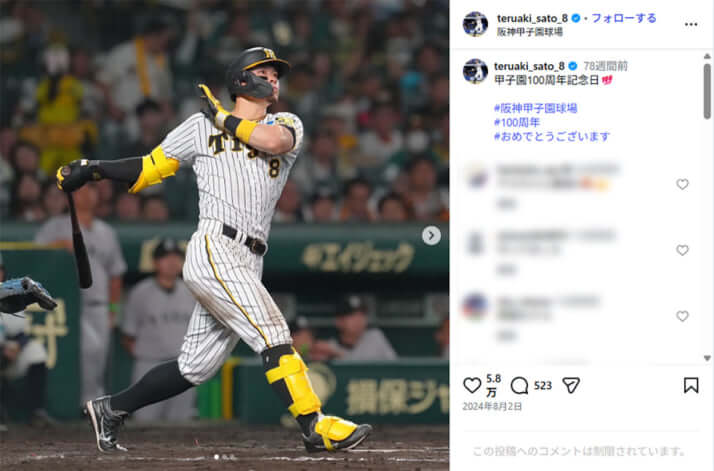This screenshot has height=471, width=714.
Task: Like the second blurred comment
Action: click(x=682, y=250)
